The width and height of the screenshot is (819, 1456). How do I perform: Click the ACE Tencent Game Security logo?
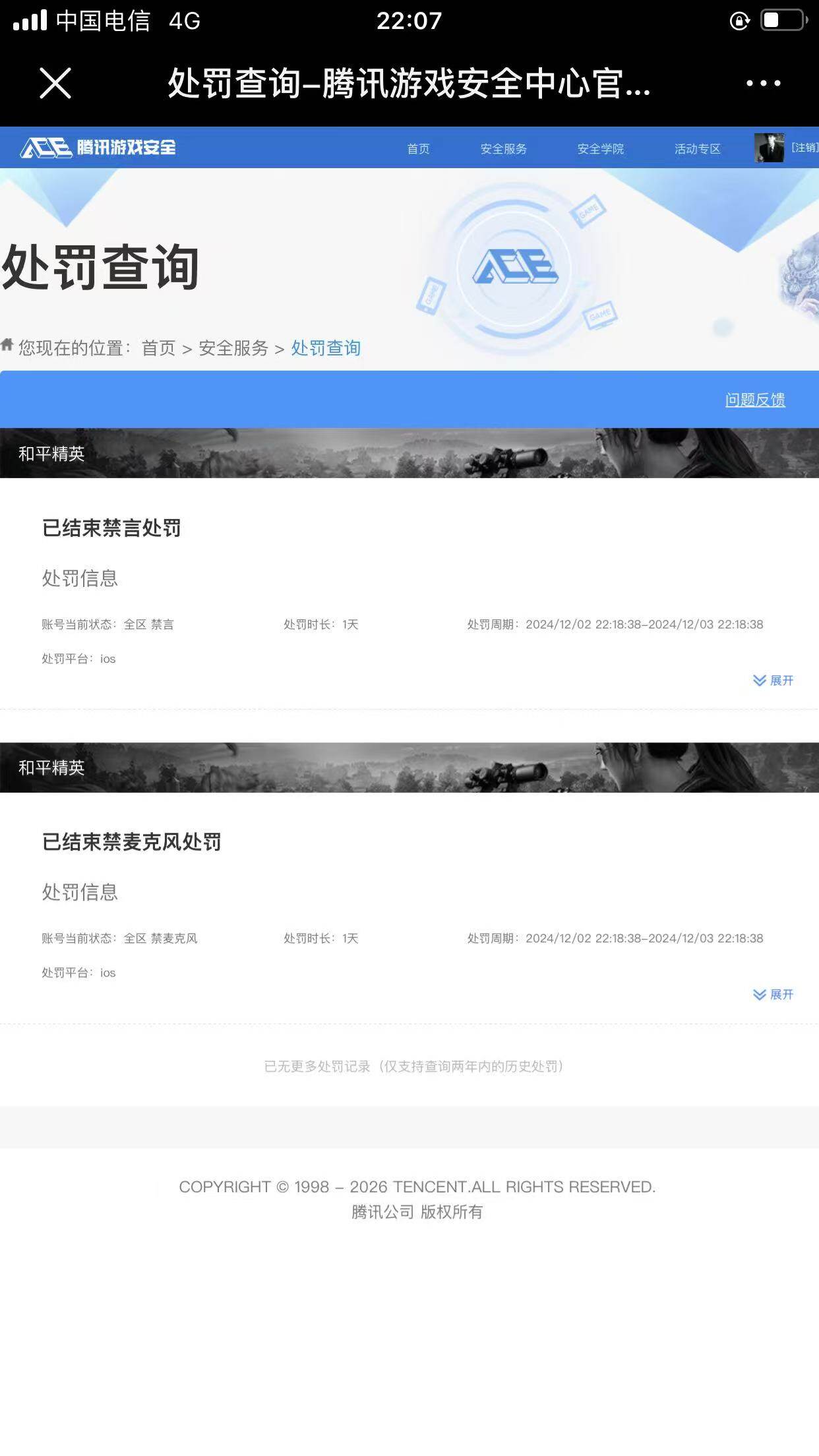point(98,147)
